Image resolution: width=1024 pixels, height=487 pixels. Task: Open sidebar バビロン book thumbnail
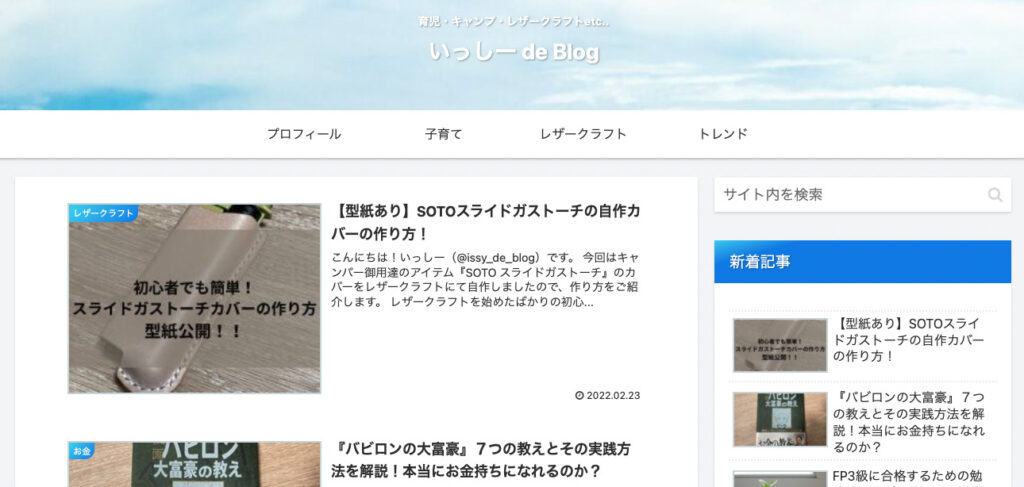click(780, 419)
